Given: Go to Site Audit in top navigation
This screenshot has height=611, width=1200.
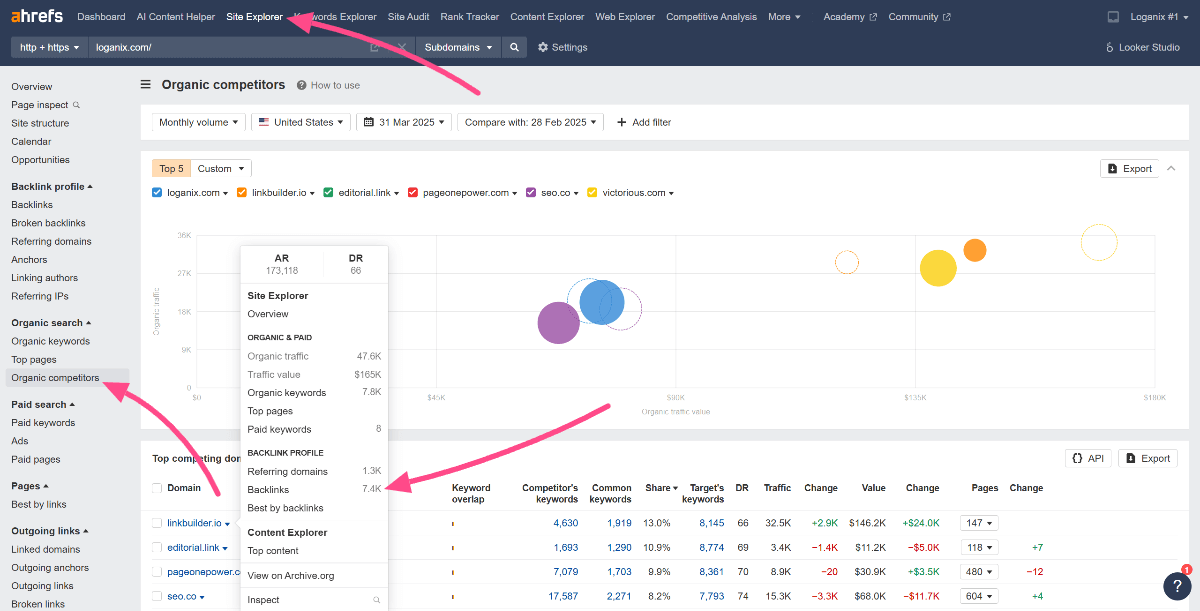Looking at the screenshot, I should click(408, 17).
